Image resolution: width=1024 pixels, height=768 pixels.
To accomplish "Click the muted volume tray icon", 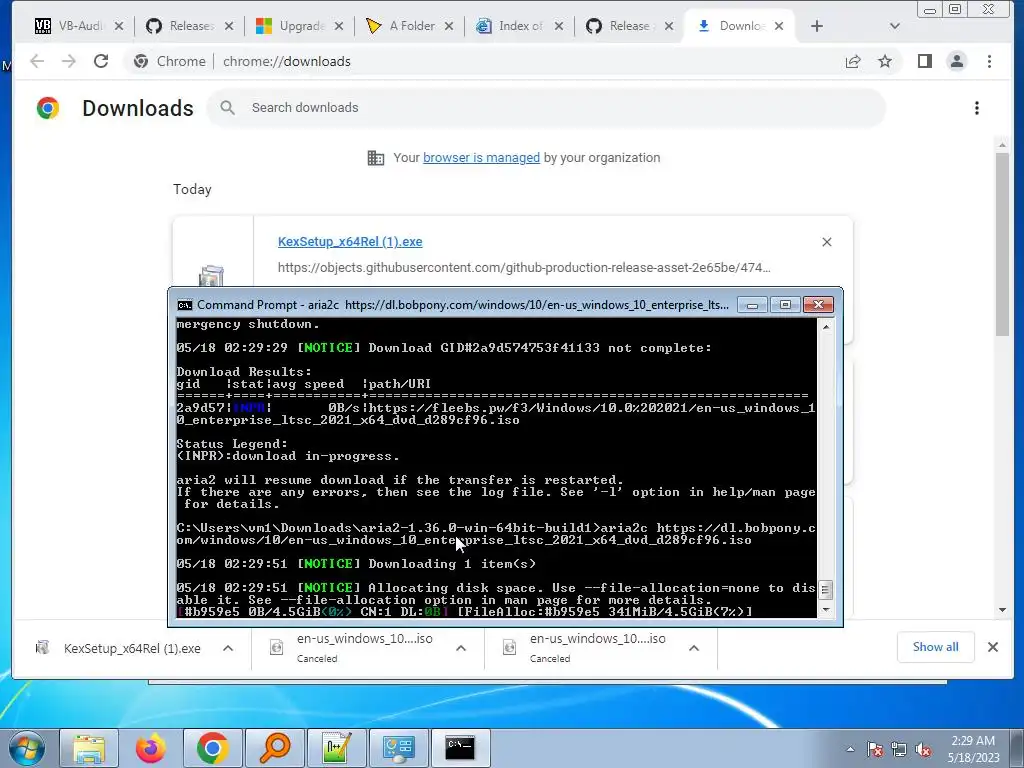I will click(x=923, y=750).
